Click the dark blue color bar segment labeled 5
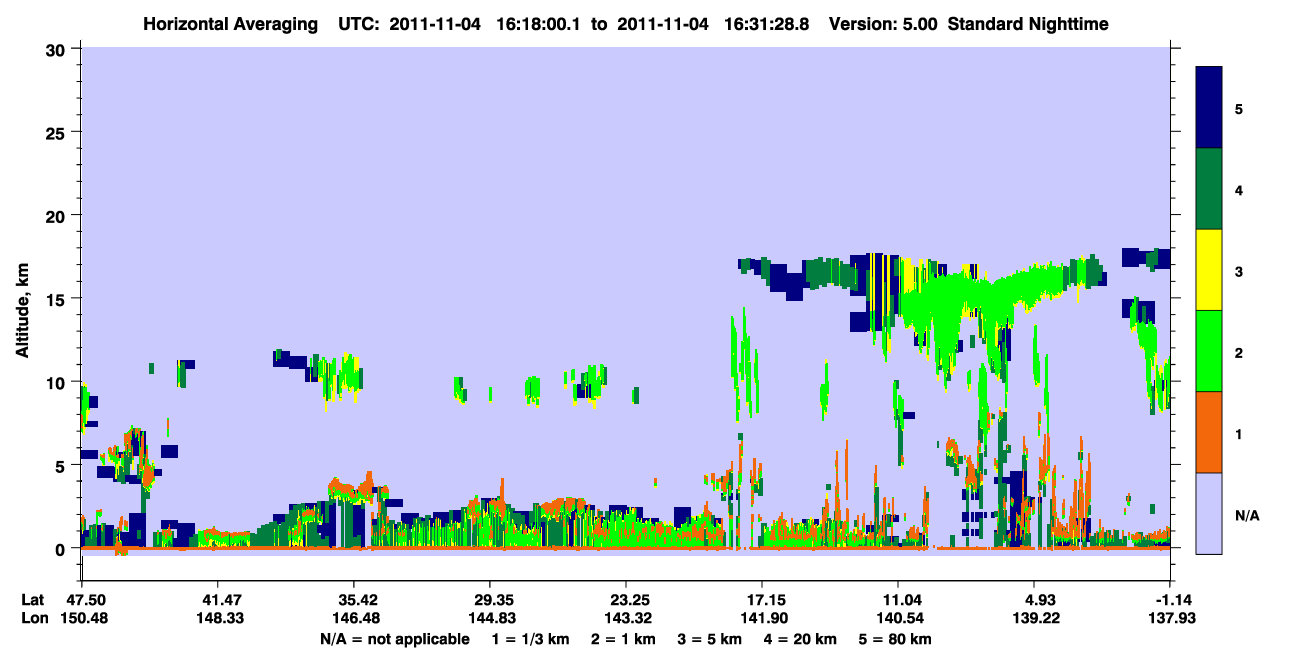Viewport: 1300px width, 667px height. coord(1210,108)
